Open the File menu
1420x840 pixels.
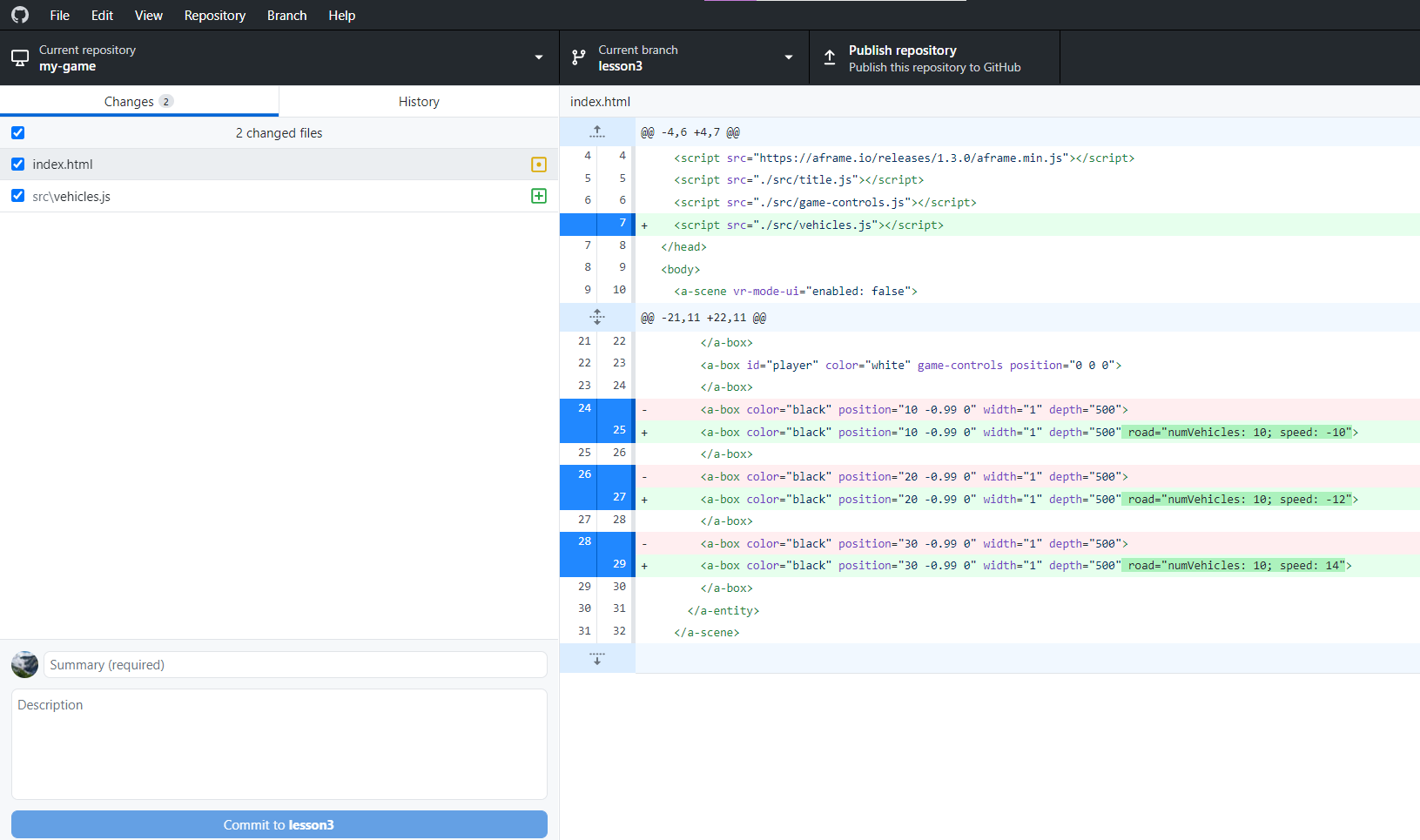point(59,15)
